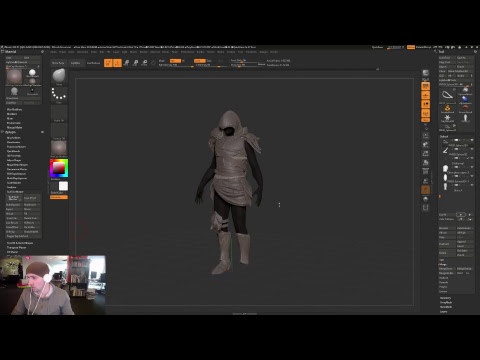Viewport: 480px width, 360px height.
Task: Click the Move canvas navigation button
Action: (x=426, y=144)
